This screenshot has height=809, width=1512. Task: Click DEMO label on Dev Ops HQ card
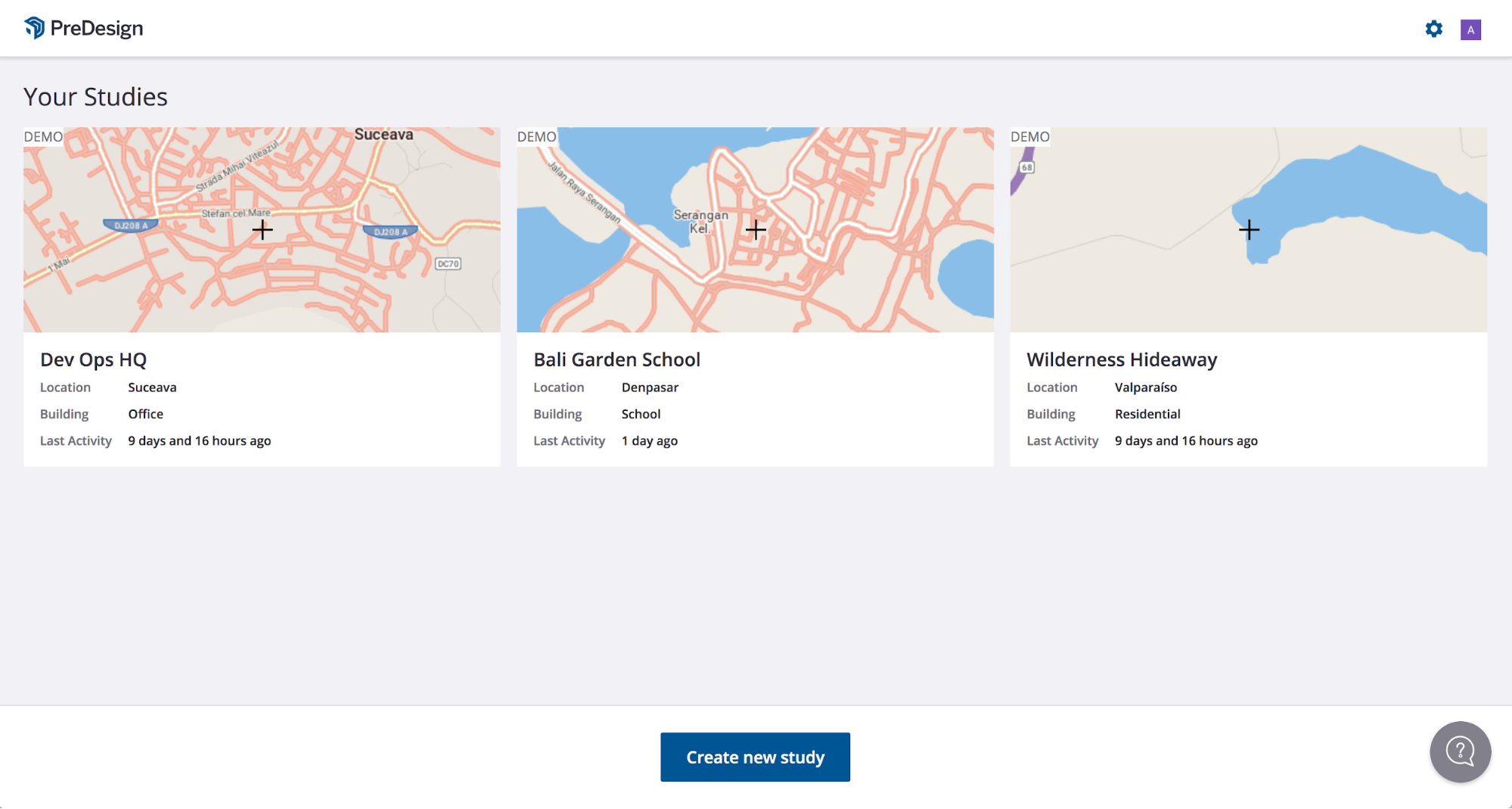[43, 136]
